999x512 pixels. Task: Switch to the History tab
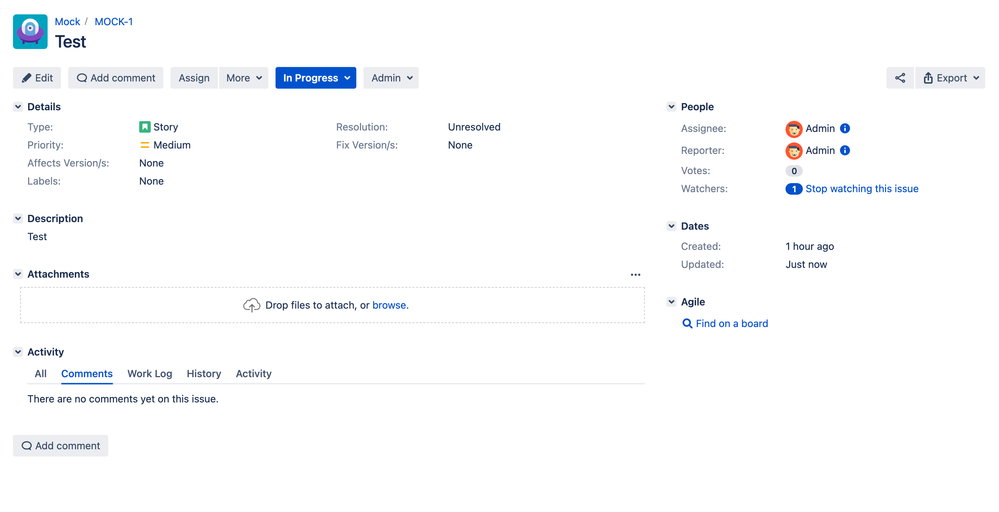point(204,374)
